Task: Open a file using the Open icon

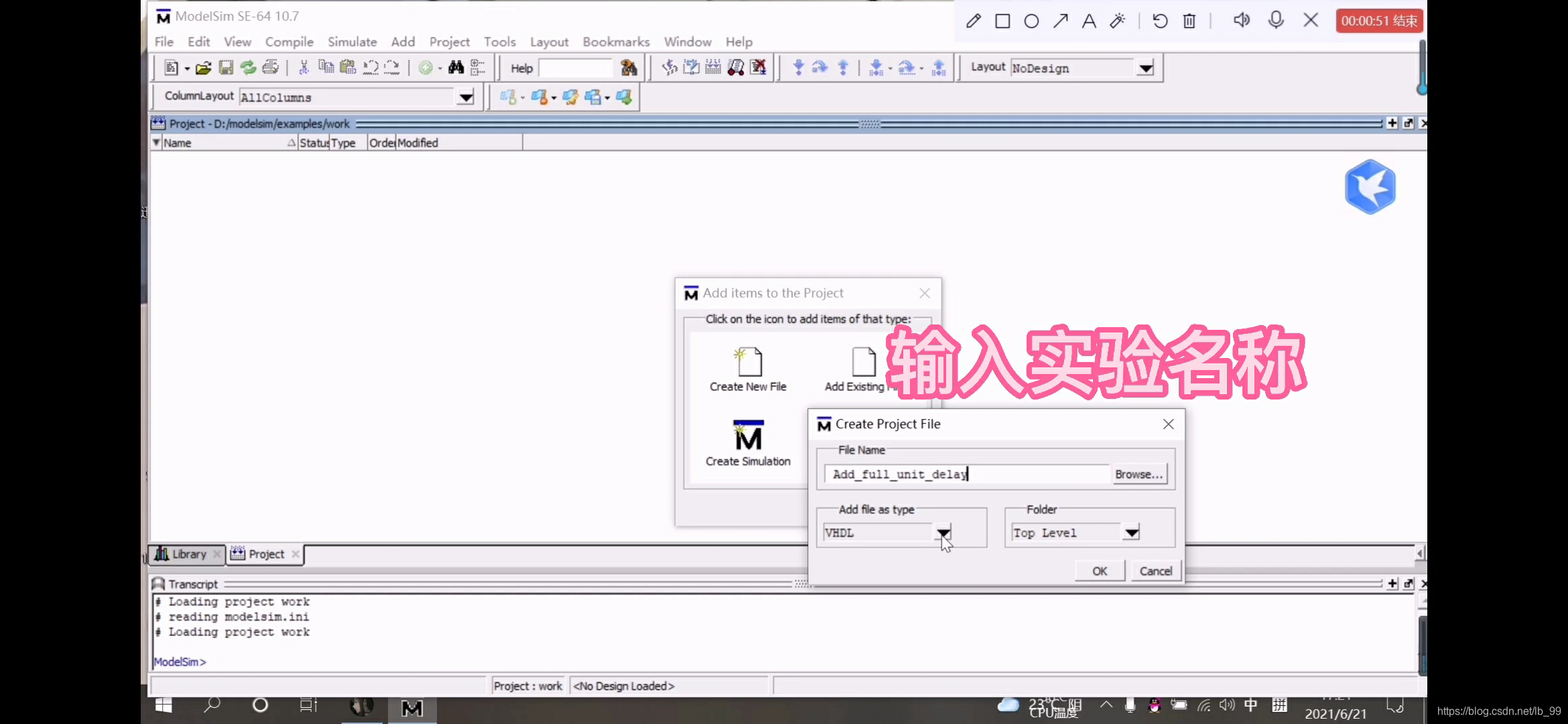Action: point(204,67)
